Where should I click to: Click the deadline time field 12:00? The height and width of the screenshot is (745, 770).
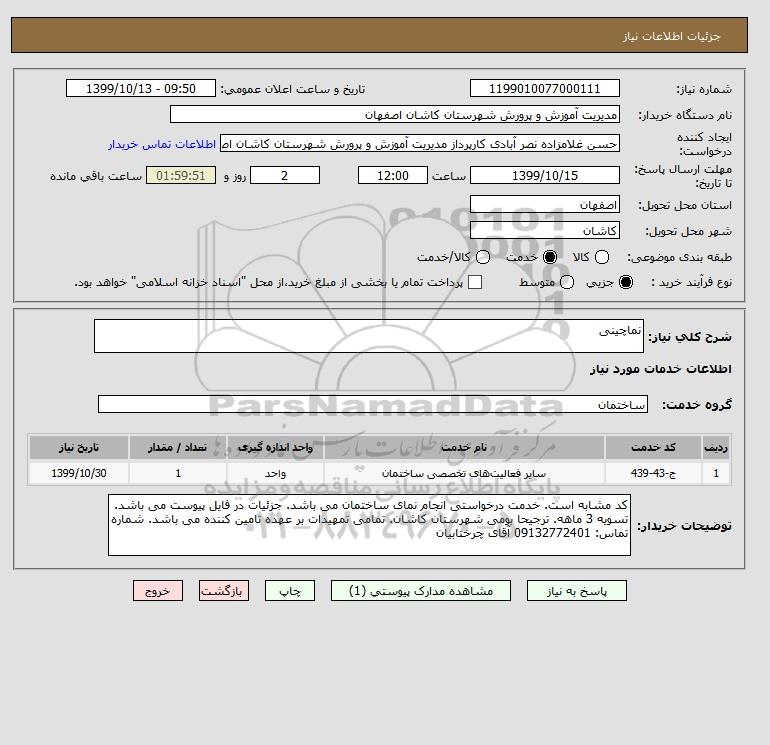pos(393,175)
